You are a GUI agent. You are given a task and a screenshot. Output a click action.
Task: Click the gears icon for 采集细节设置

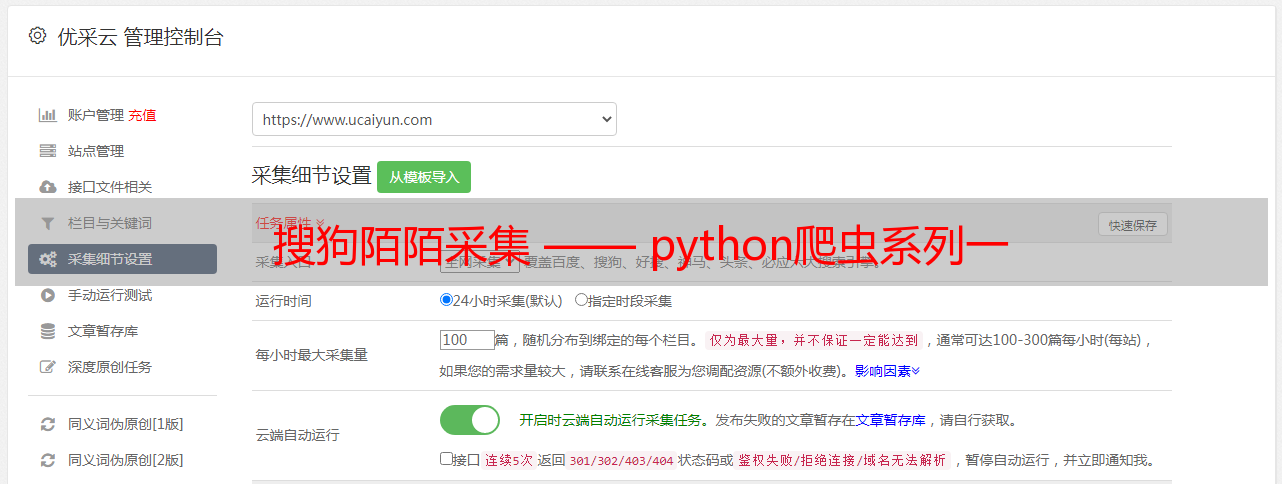[47, 259]
